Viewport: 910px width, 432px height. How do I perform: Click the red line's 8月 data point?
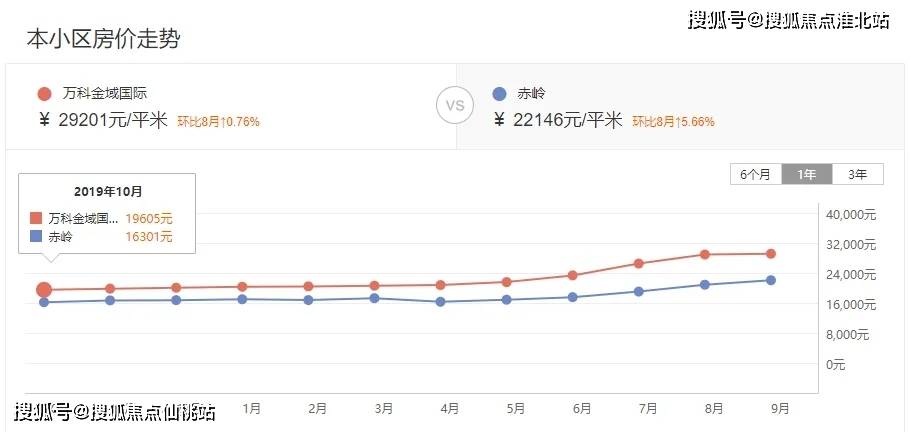705,254
